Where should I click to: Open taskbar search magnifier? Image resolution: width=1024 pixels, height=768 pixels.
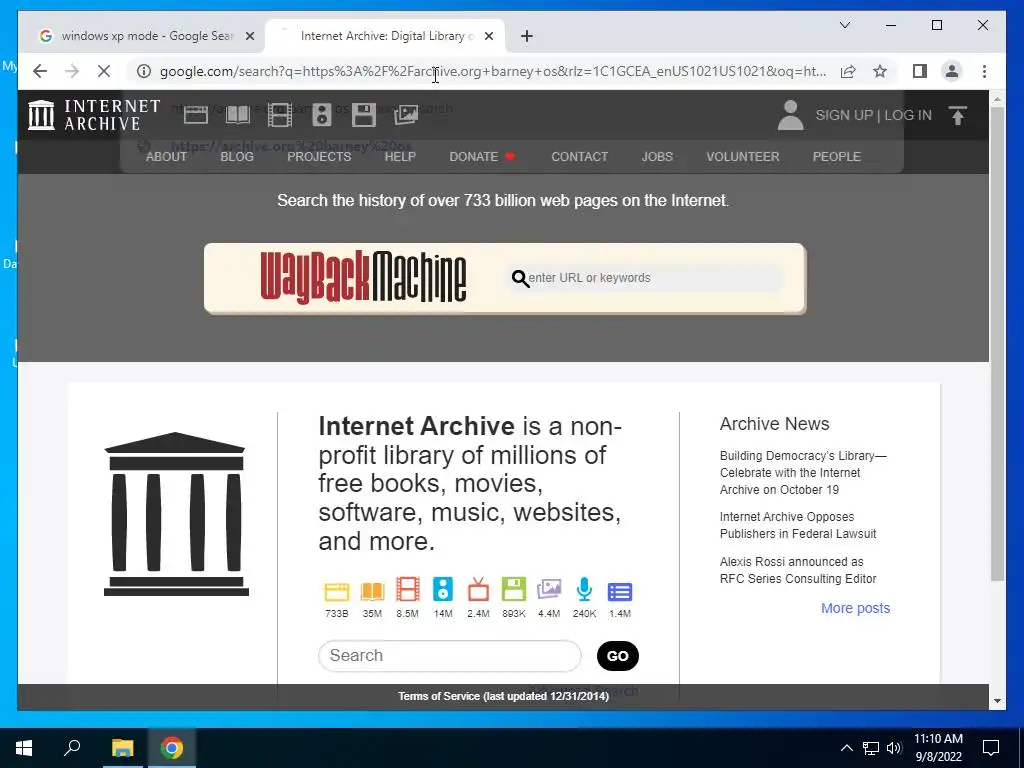[72, 748]
